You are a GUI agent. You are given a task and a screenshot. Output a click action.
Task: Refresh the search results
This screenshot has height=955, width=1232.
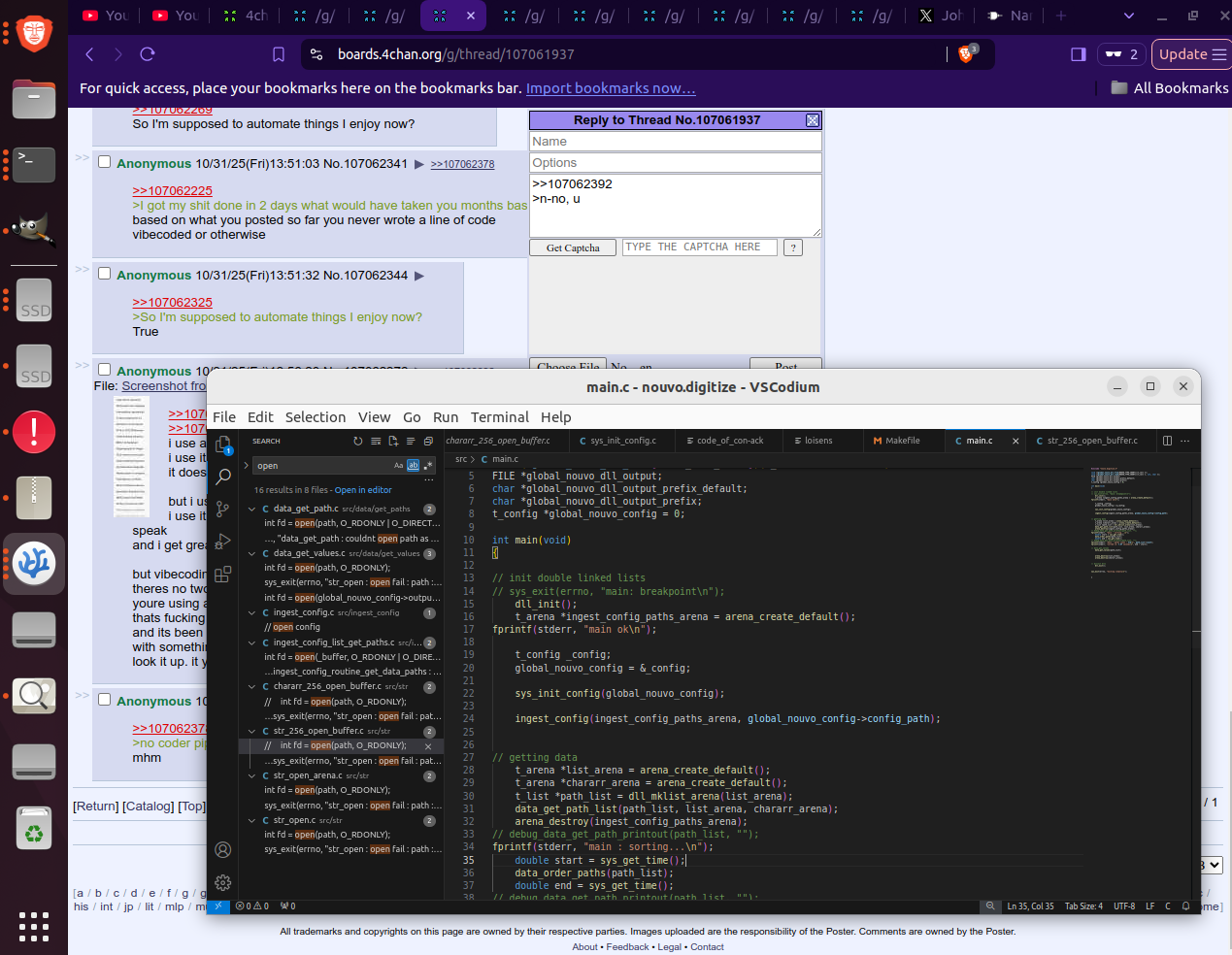tap(357, 442)
